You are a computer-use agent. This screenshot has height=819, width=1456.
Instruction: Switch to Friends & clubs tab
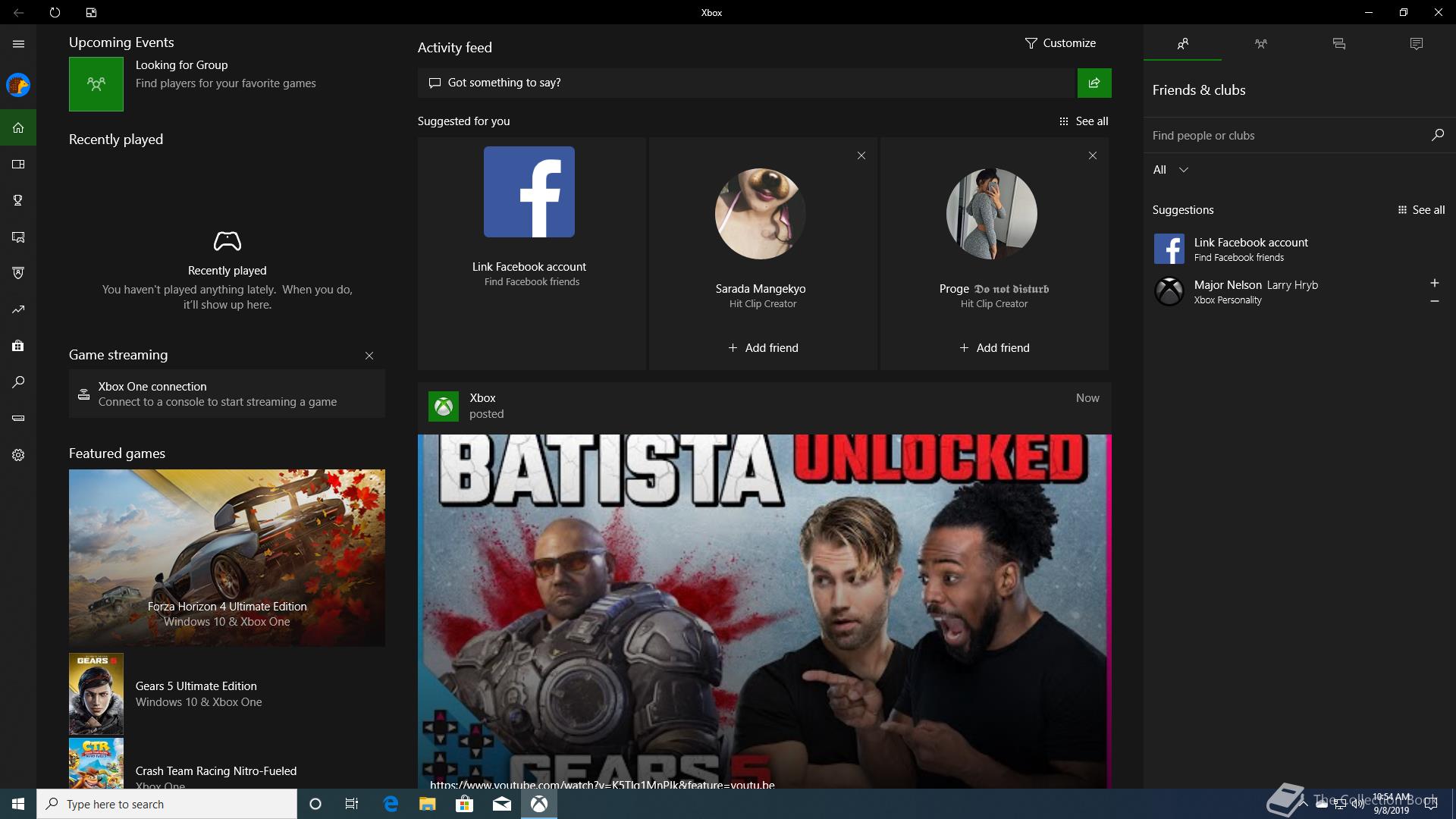[x=1182, y=44]
